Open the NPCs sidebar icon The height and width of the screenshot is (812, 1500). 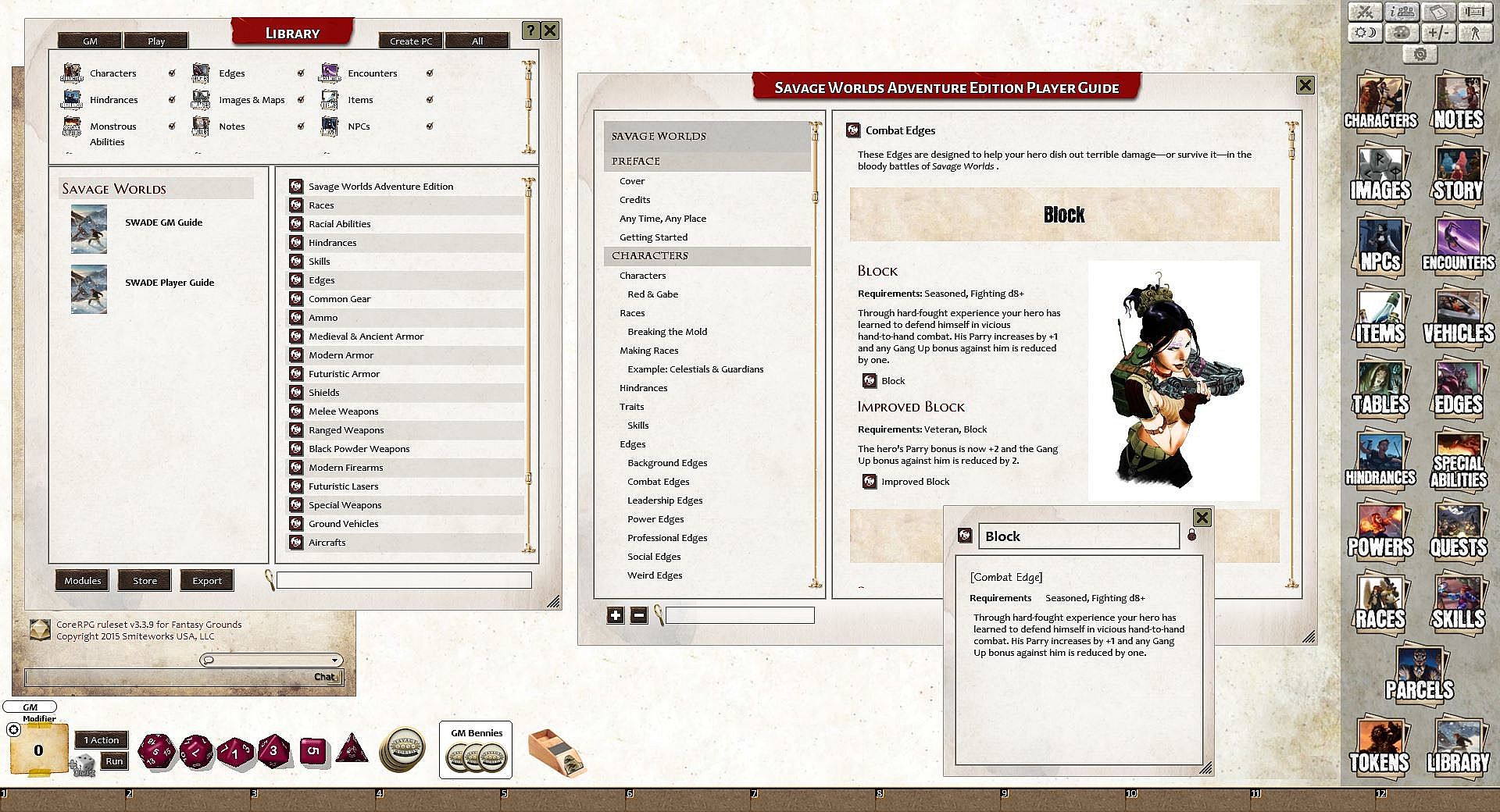[x=1380, y=244]
